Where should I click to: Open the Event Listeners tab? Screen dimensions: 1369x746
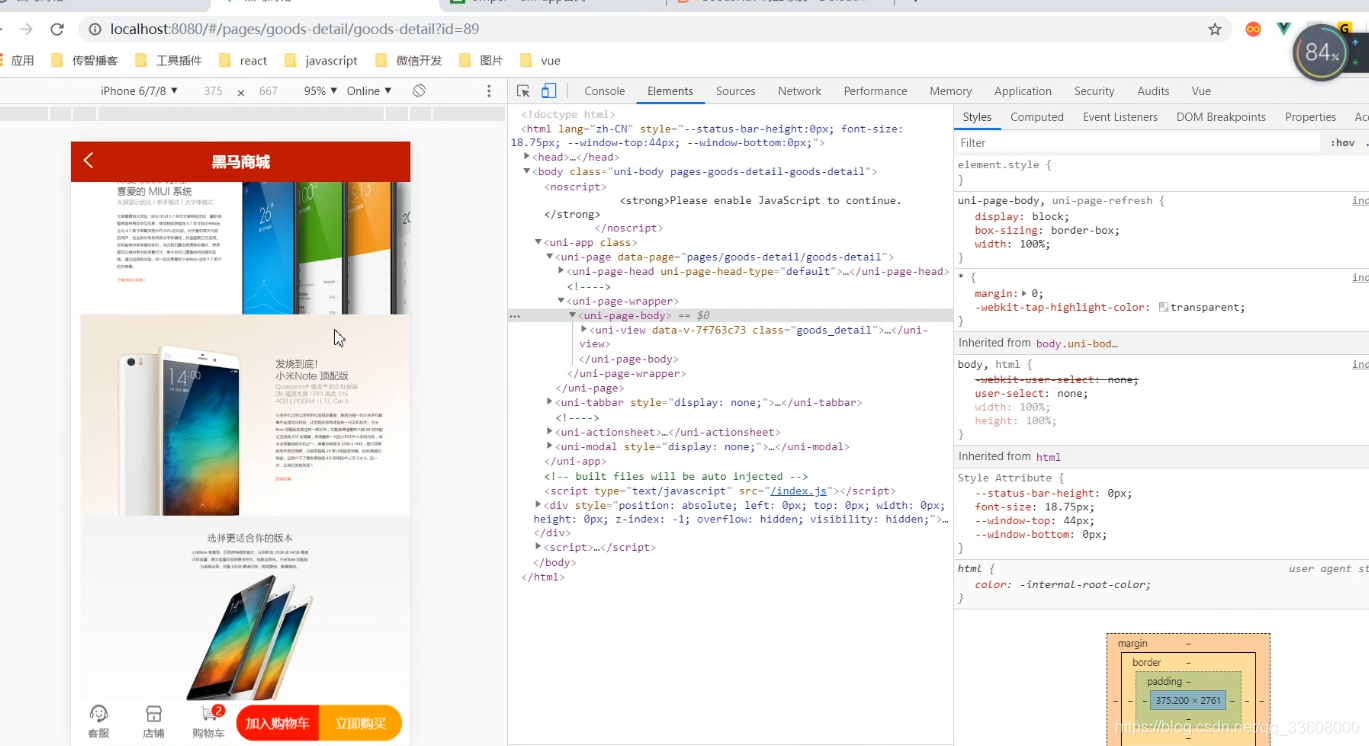[x=1120, y=117]
